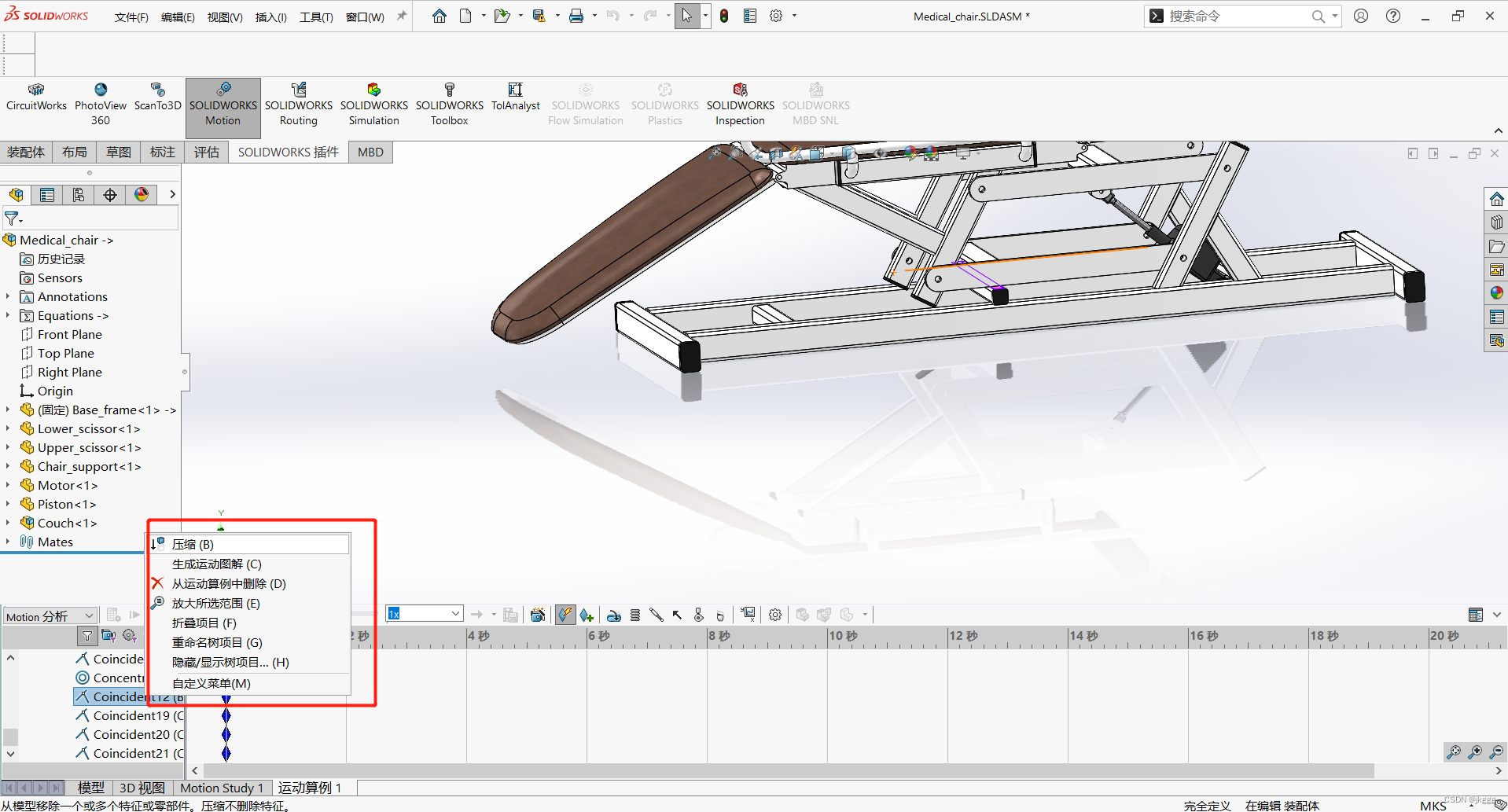This screenshot has height=812, width=1508.
Task: Switch to the 评估 tab
Action: [x=207, y=152]
